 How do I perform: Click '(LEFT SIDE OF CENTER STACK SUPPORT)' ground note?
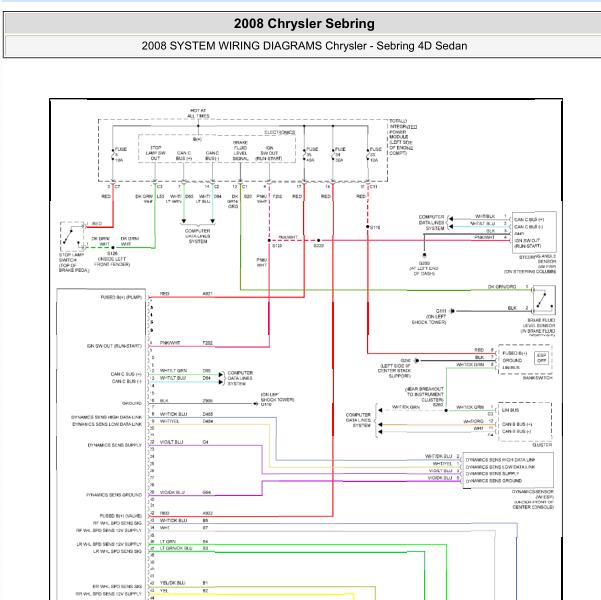[x=394, y=371]
